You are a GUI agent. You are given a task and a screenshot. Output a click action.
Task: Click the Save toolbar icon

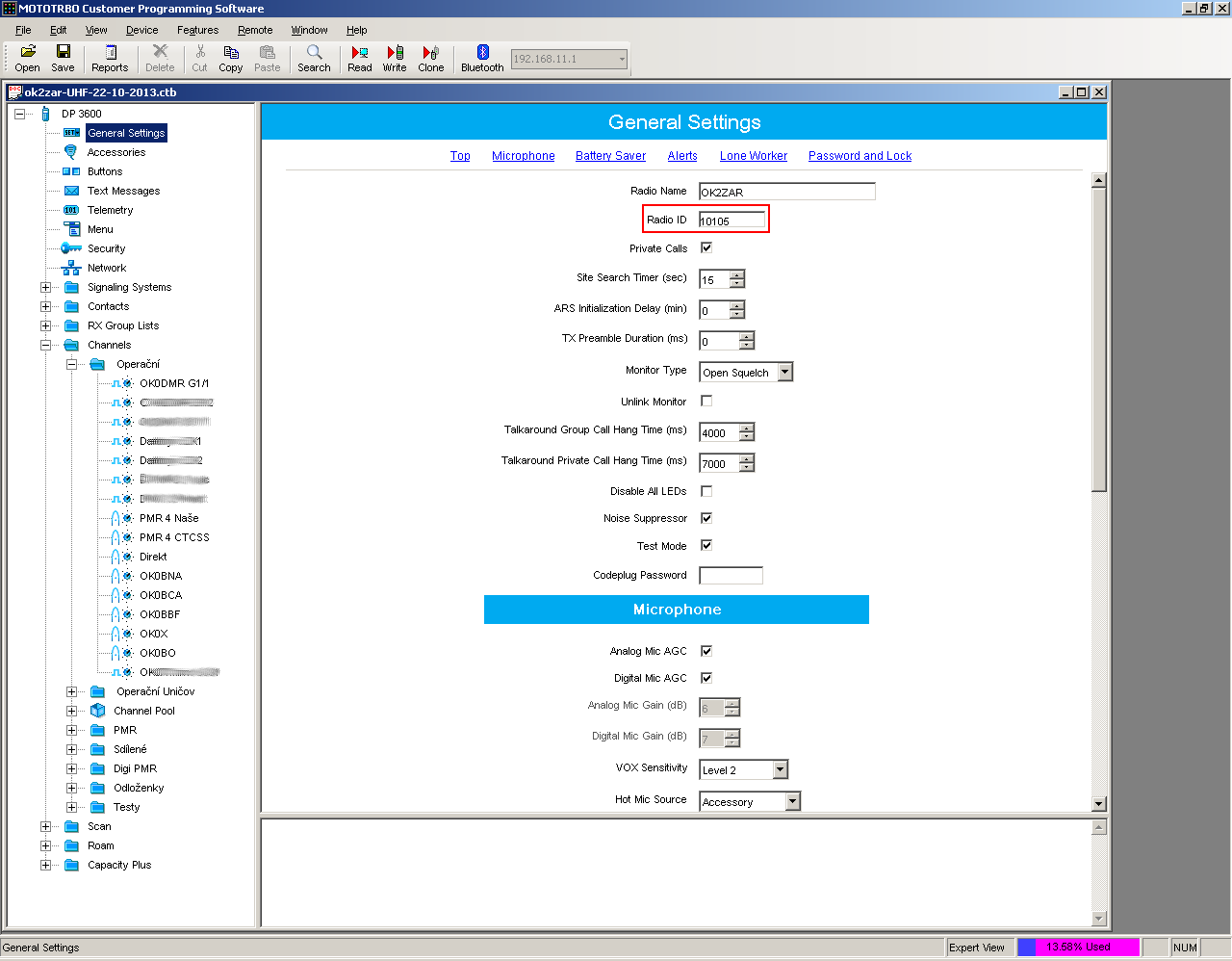pyautogui.click(x=64, y=58)
